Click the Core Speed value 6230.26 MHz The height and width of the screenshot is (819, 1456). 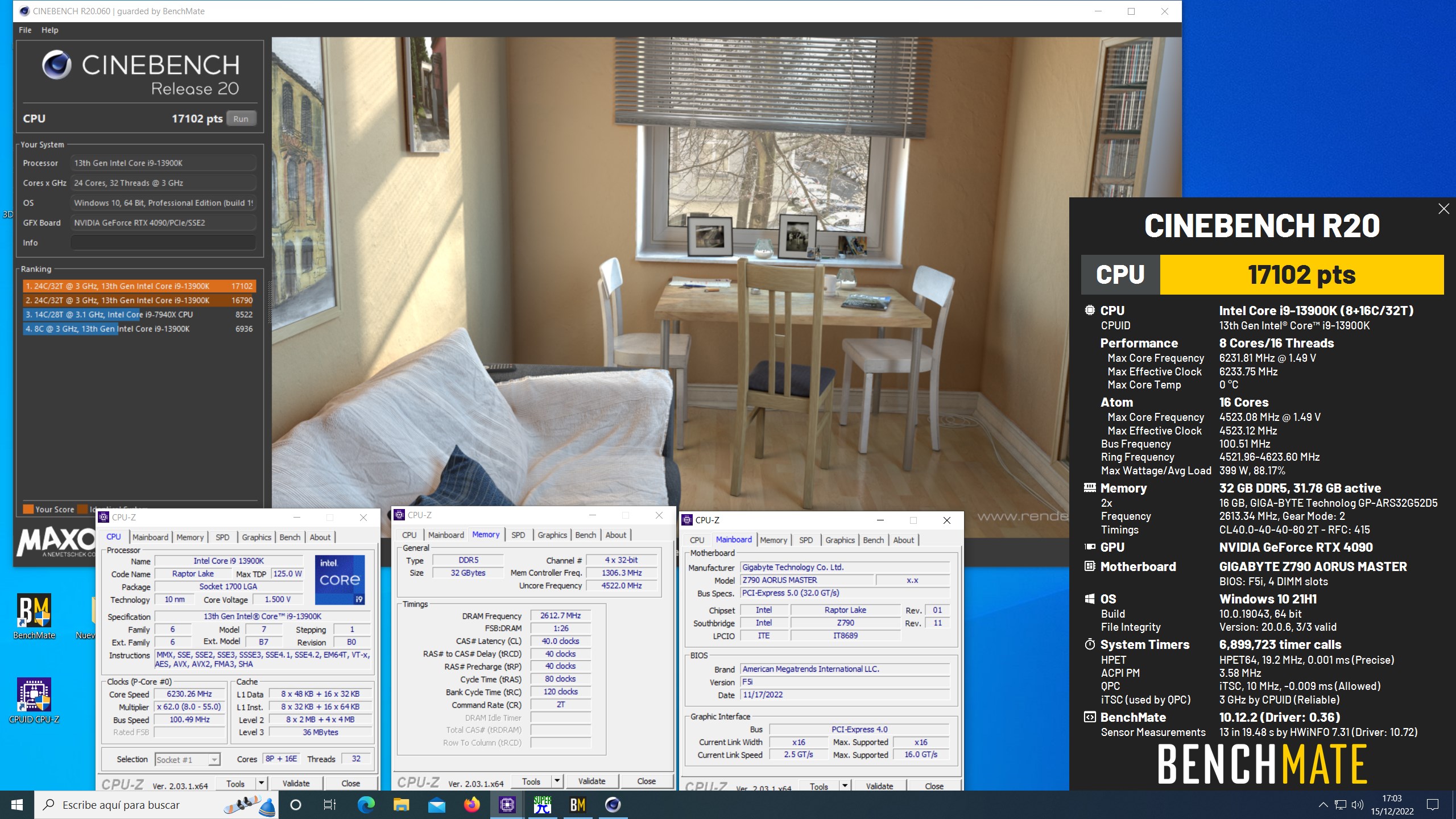click(189, 694)
